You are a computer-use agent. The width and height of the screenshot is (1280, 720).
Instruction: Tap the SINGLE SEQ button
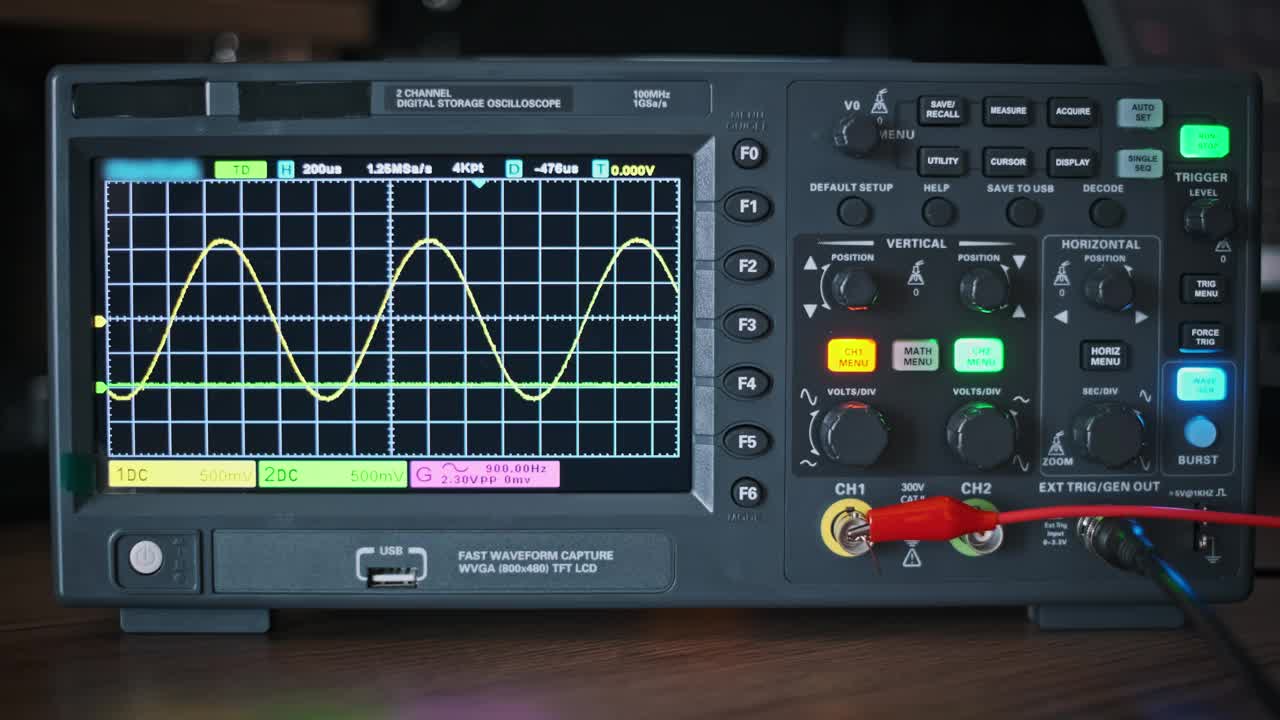click(1142, 163)
